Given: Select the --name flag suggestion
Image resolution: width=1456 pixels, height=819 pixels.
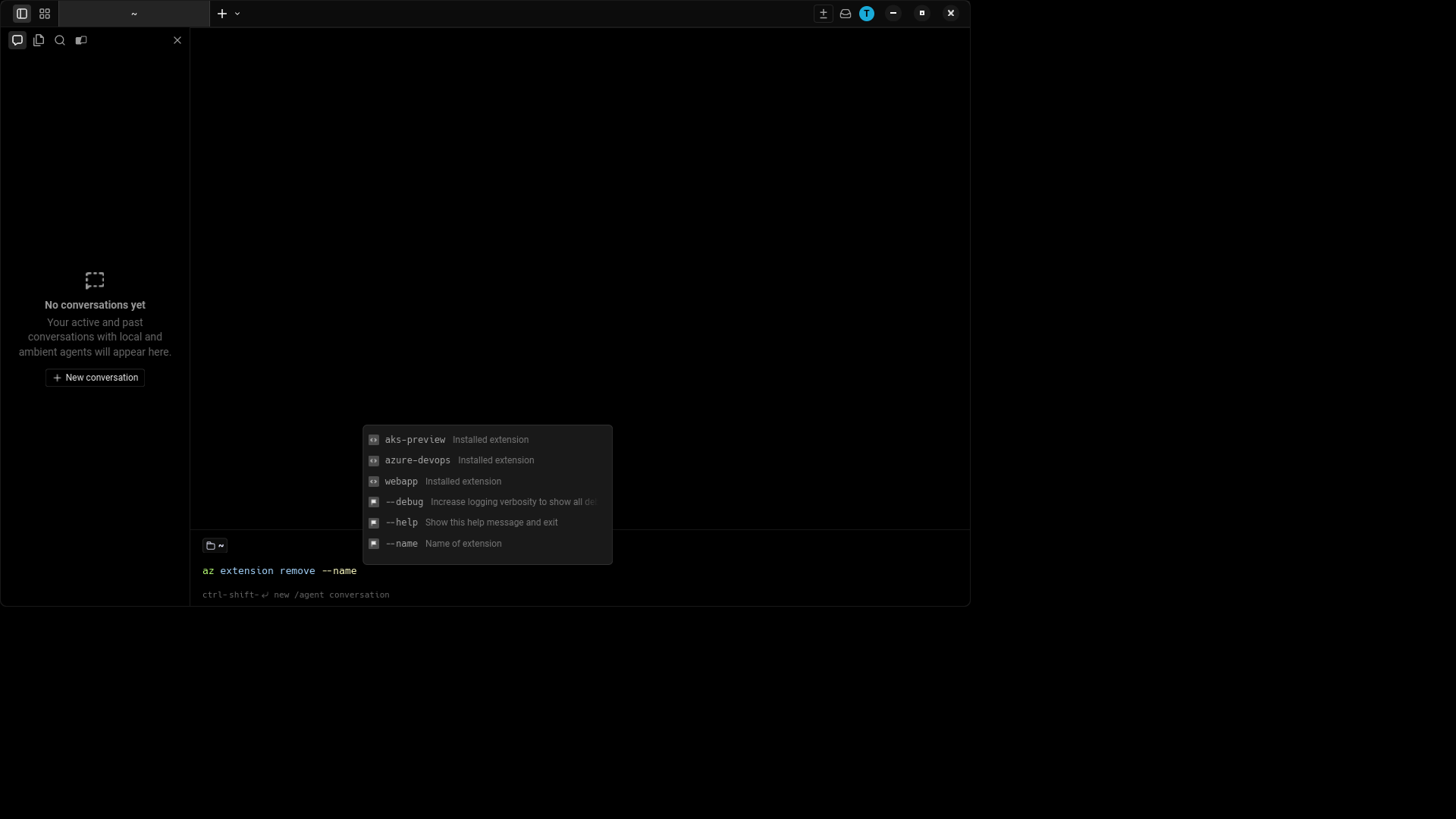Looking at the screenshot, I should (x=488, y=544).
